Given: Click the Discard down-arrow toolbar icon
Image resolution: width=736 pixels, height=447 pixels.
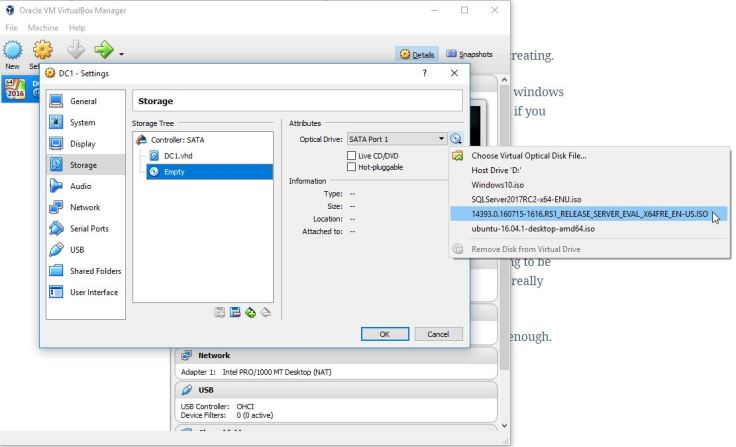Looking at the screenshot, I should point(75,49).
